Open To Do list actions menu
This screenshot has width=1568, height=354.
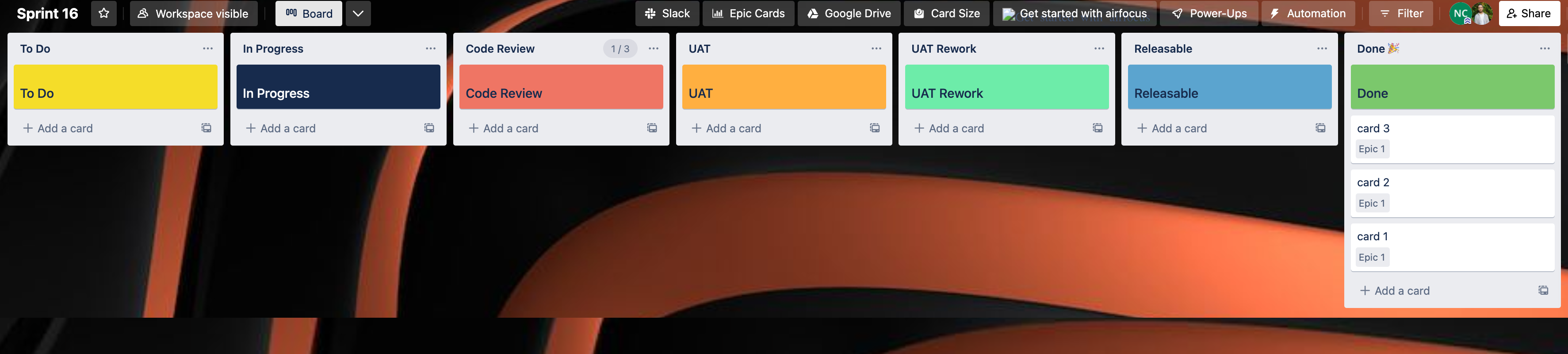coord(207,49)
